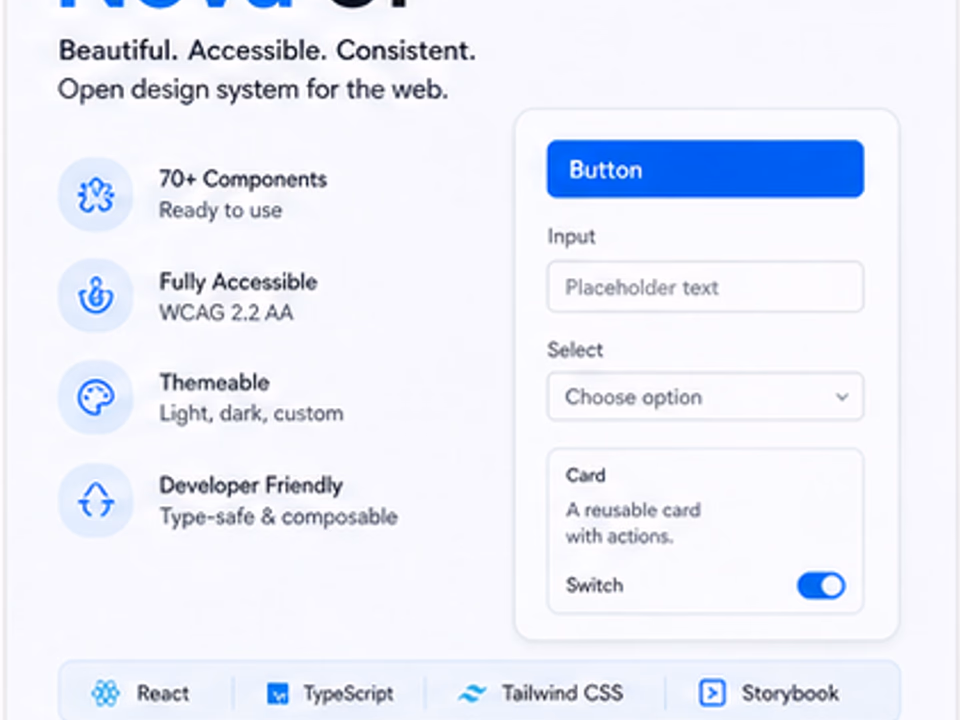This screenshot has height=720, width=960.
Task: Click the 'Developer Friendly' heading
Action: (x=251, y=486)
